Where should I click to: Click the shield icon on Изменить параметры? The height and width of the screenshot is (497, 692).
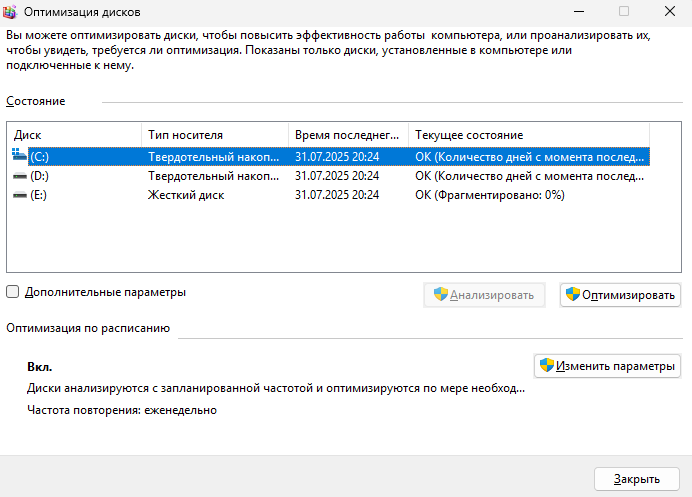(546, 365)
